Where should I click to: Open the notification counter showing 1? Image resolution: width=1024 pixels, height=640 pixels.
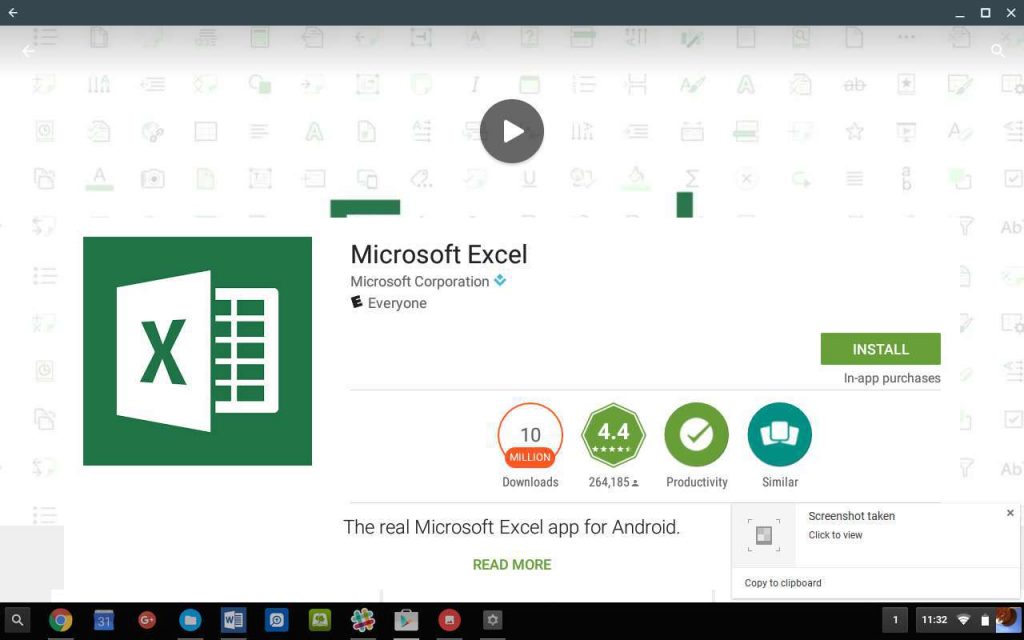tap(895, 620)
